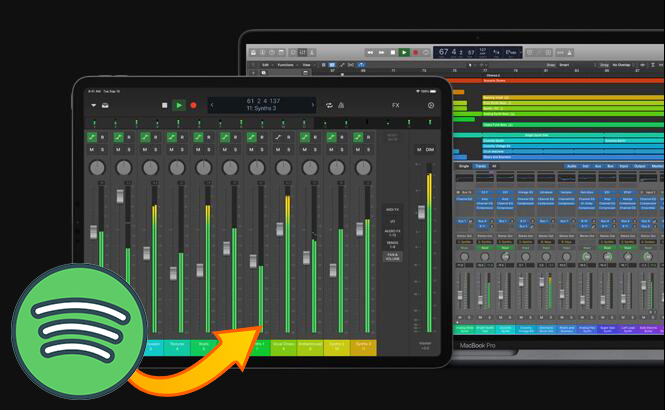This screenshot has height=410, width=665.
Task: Click fast forward in MacBook transport
Action: pyautogui.click(x=381, y=53)
